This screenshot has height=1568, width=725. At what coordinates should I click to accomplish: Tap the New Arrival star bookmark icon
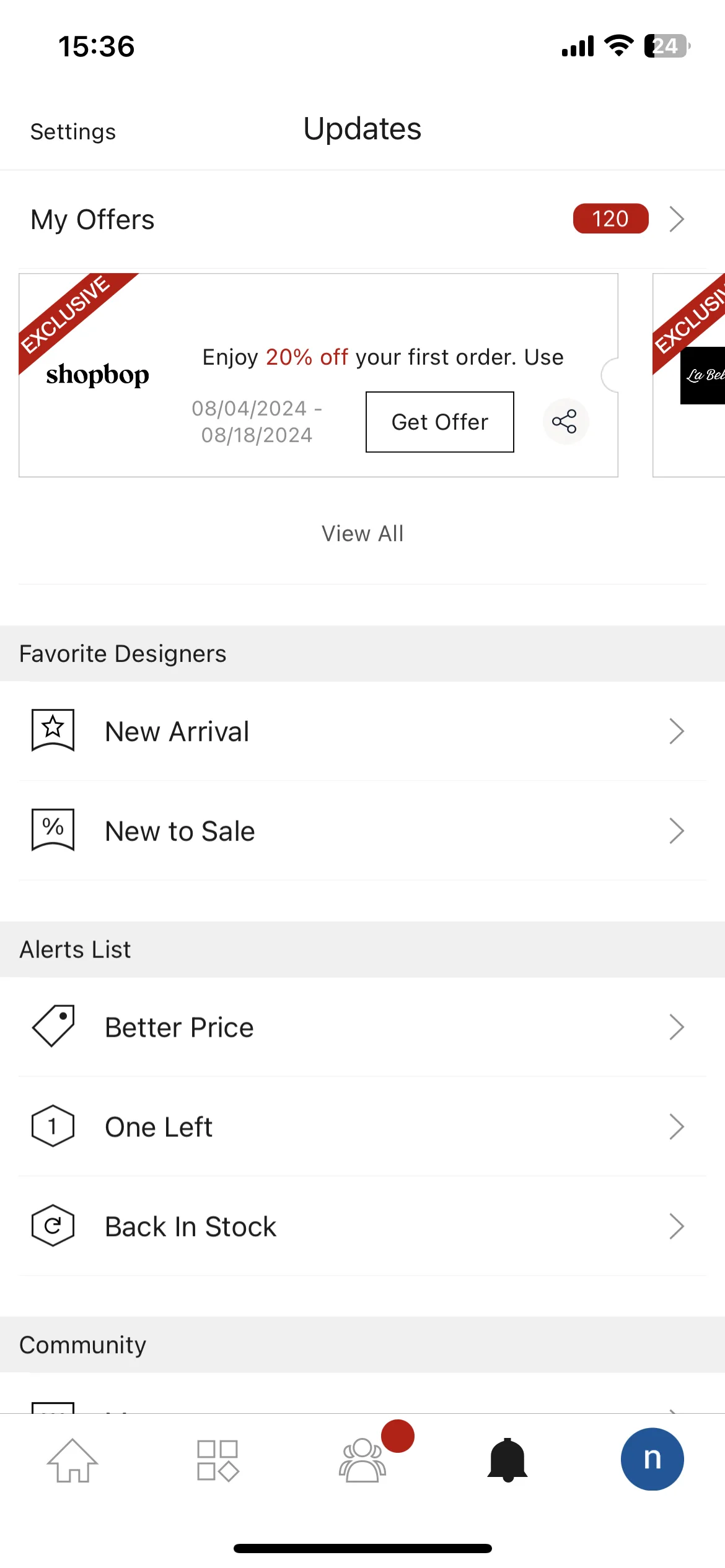tap(53, 731)
